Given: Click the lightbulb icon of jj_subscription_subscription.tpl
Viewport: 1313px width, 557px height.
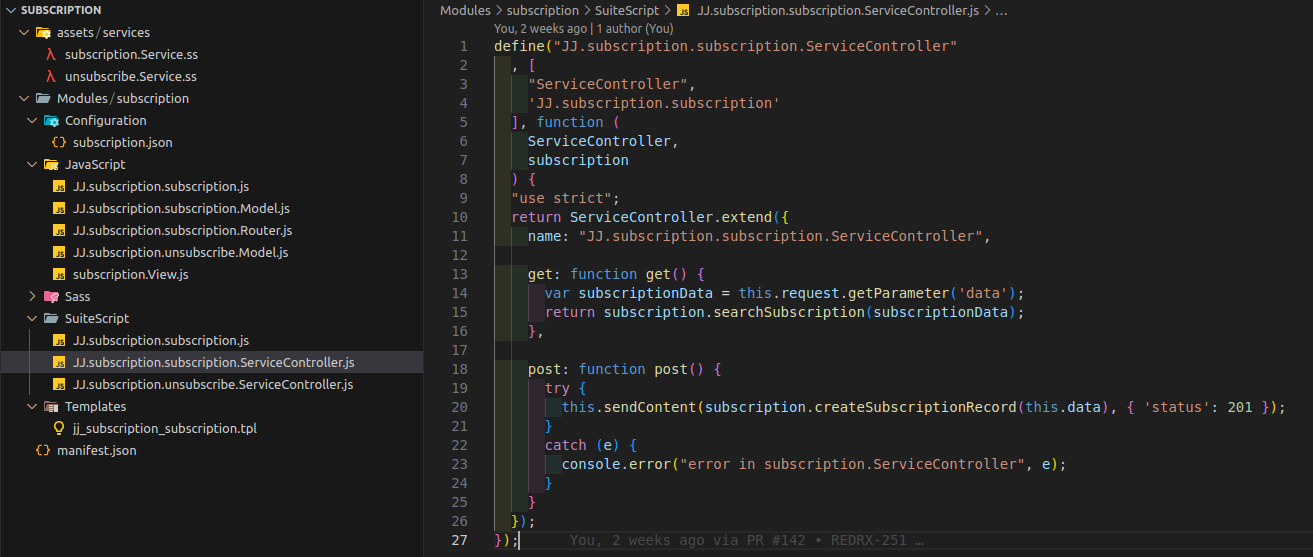Looking at the screenshot, I should 59,429.
